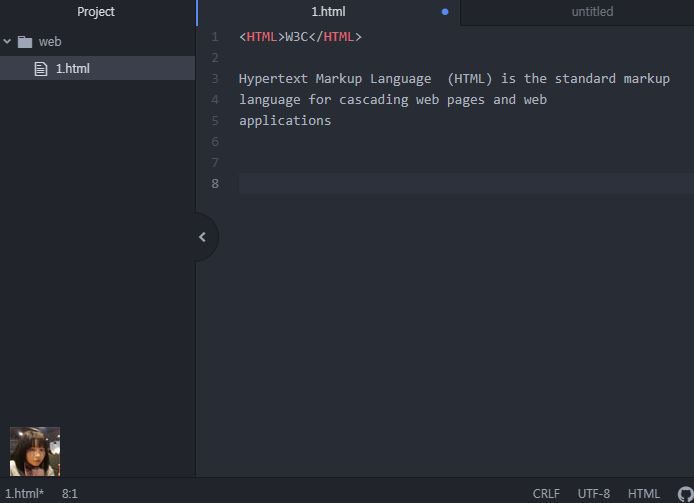The width and height of the screenshot is (694, 503).
Task: Click line number 5 in the gutter
Action: (215, 120)
